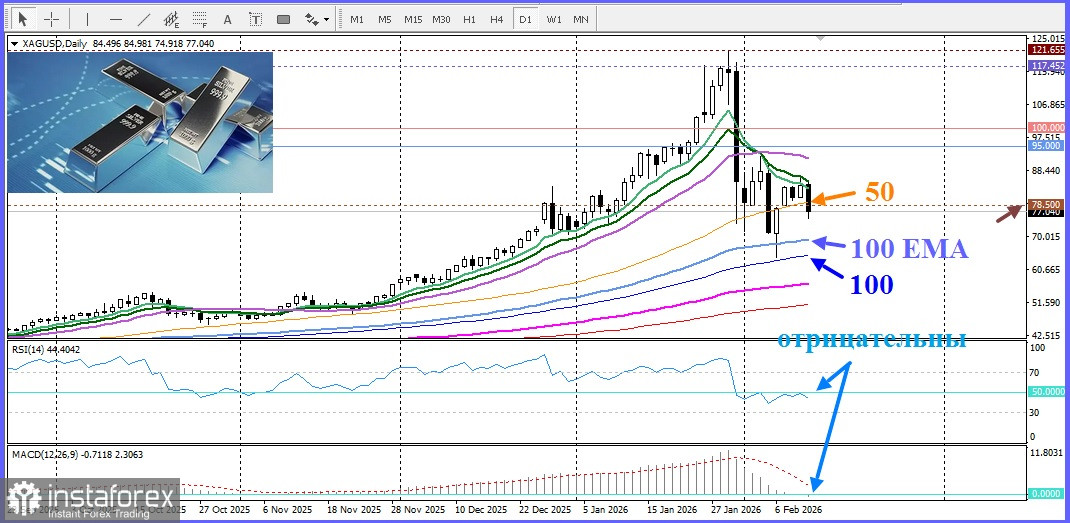Image resolution: width=1070 pixels, height=523 pixels.
Task: Click the 15 Jan 2026 date label
Action: [x=674, y=509]
